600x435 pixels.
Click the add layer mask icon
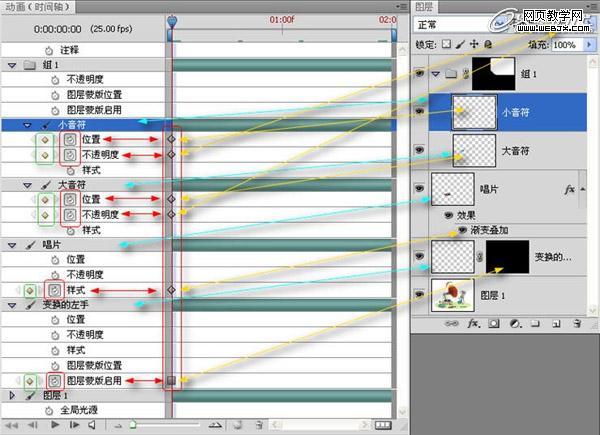494,324
